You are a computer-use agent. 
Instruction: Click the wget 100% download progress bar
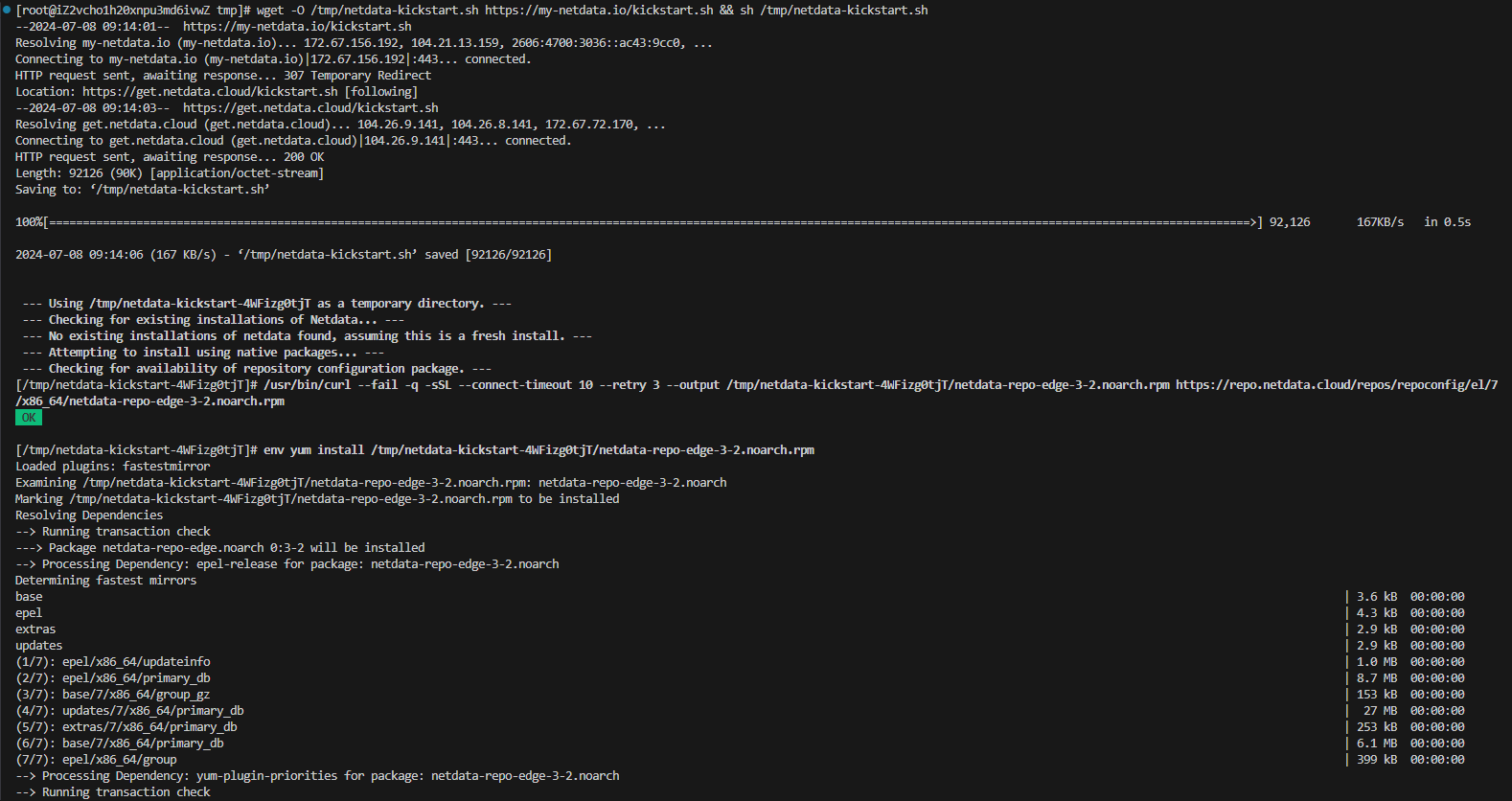click(x=652, y=222)
